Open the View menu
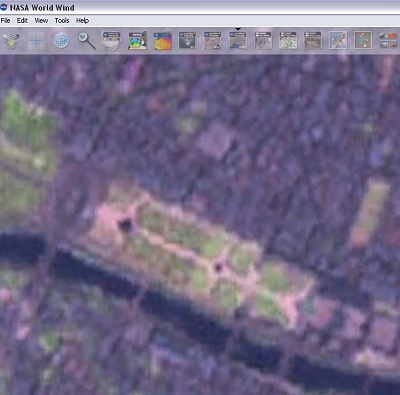Image resolution: width=400 pixels, height=395 pixels. [x=41, y=21]
